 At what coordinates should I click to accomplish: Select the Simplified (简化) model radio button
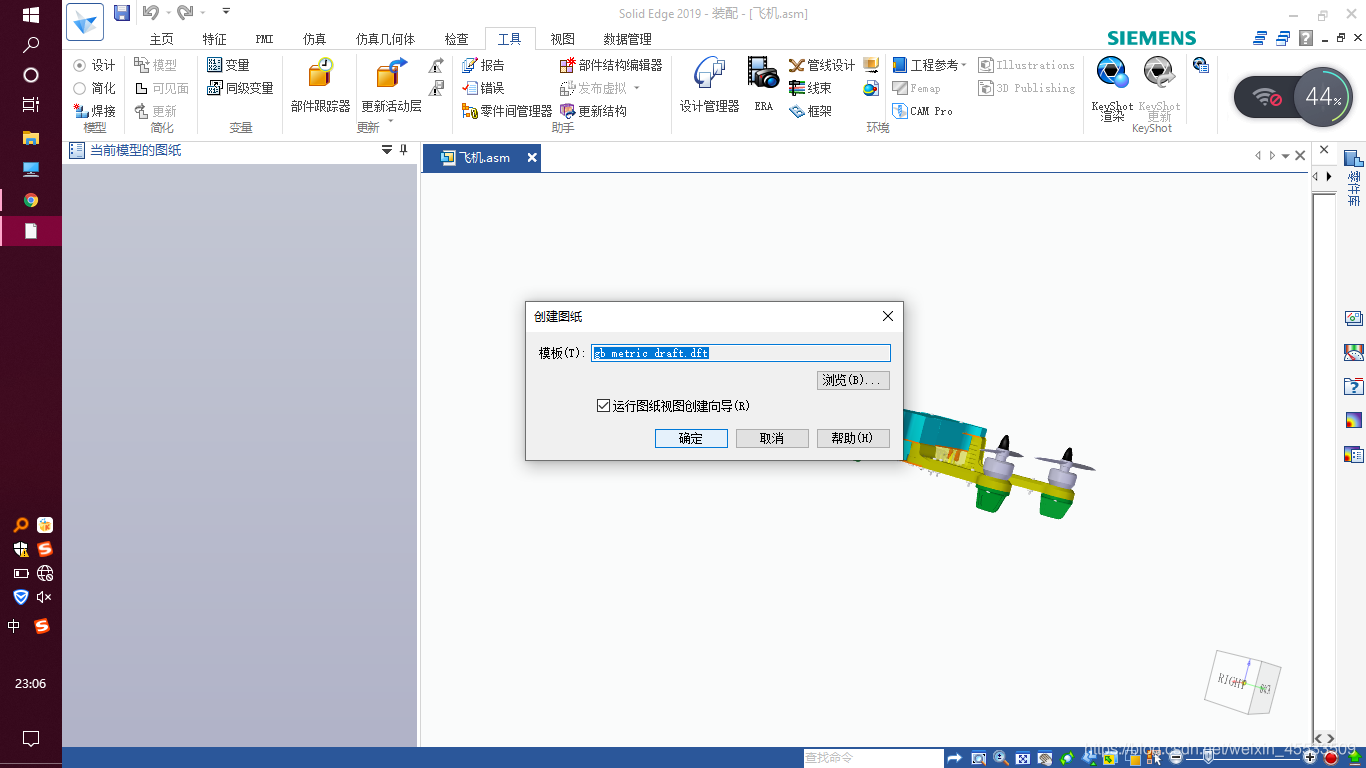point(80,88)
